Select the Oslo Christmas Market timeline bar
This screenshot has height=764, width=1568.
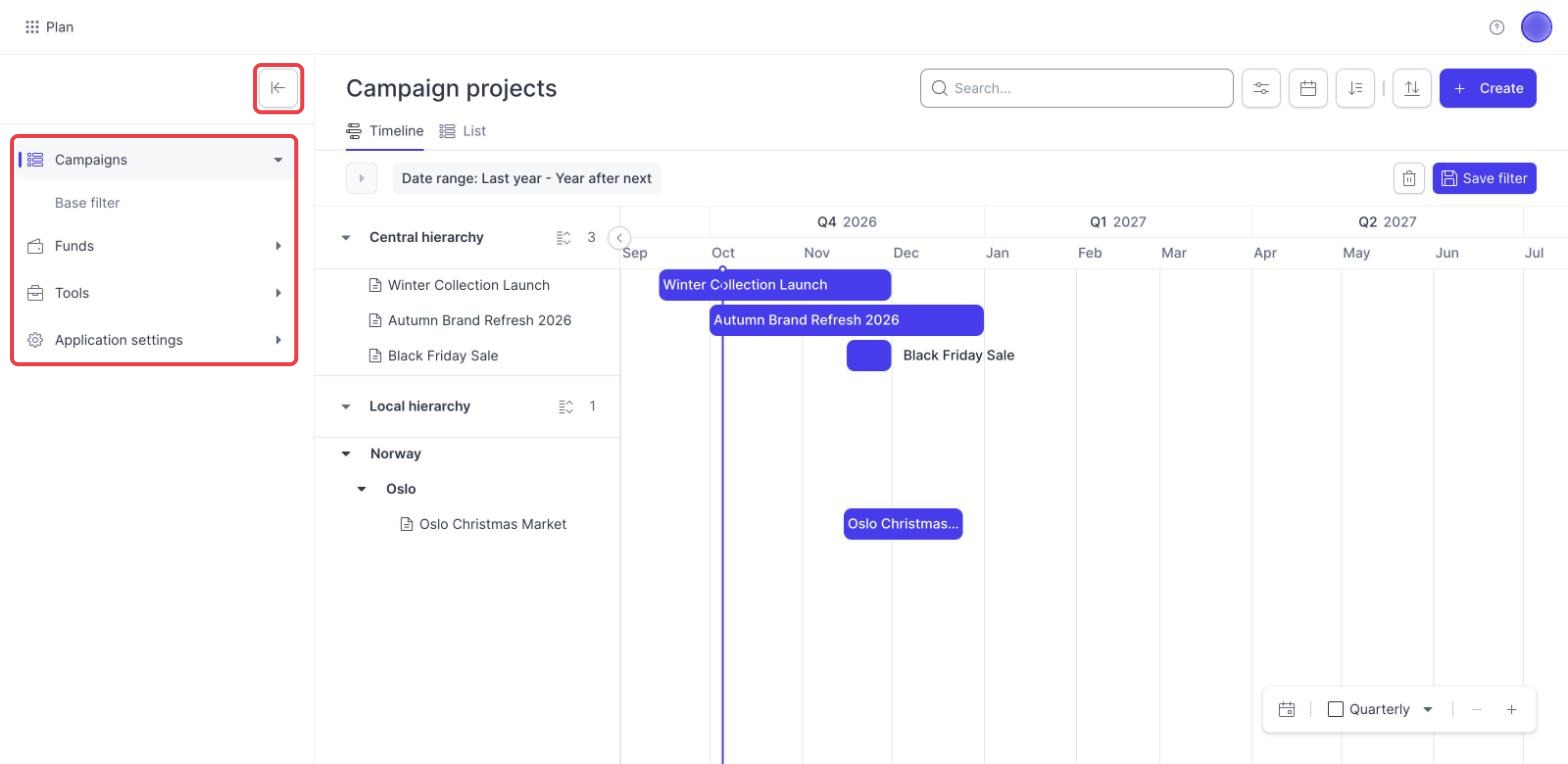903,524
